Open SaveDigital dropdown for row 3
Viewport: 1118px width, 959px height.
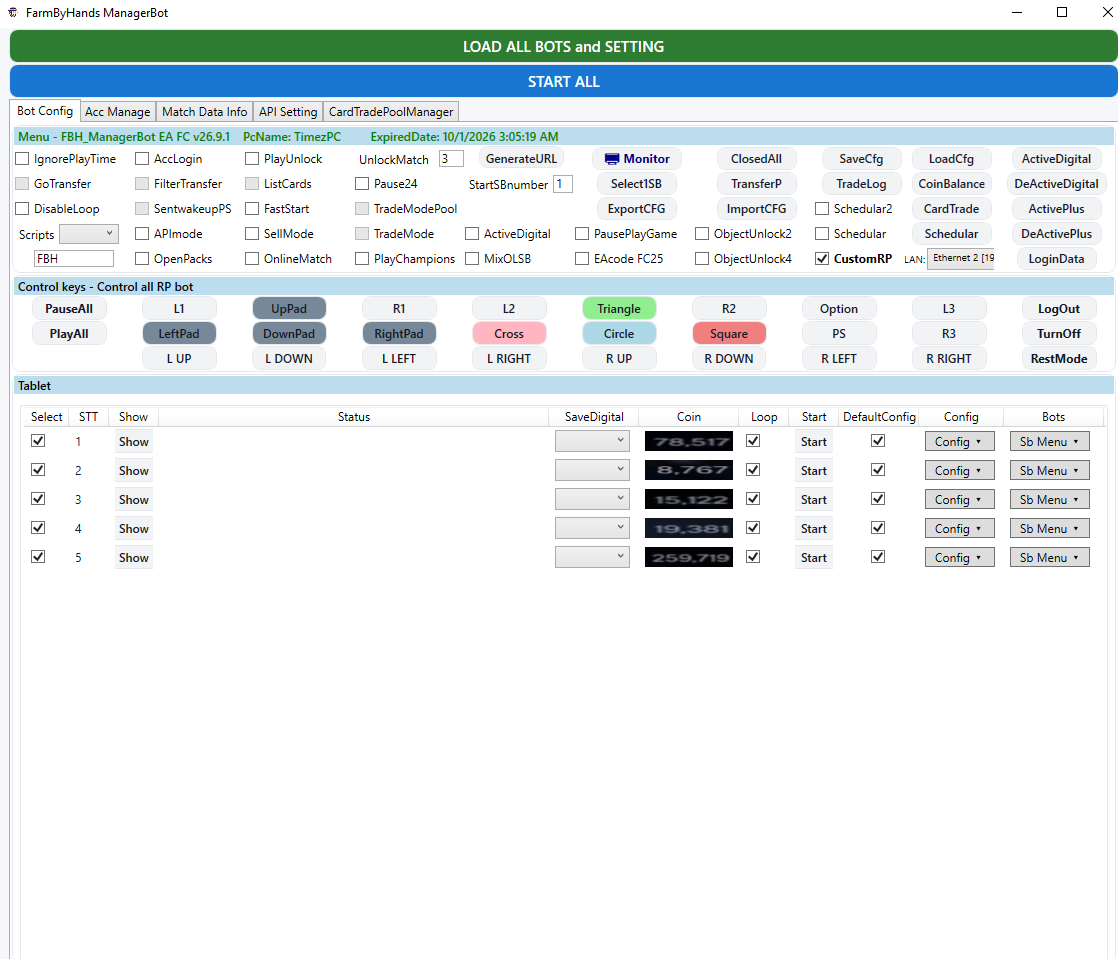pos(592,499)
